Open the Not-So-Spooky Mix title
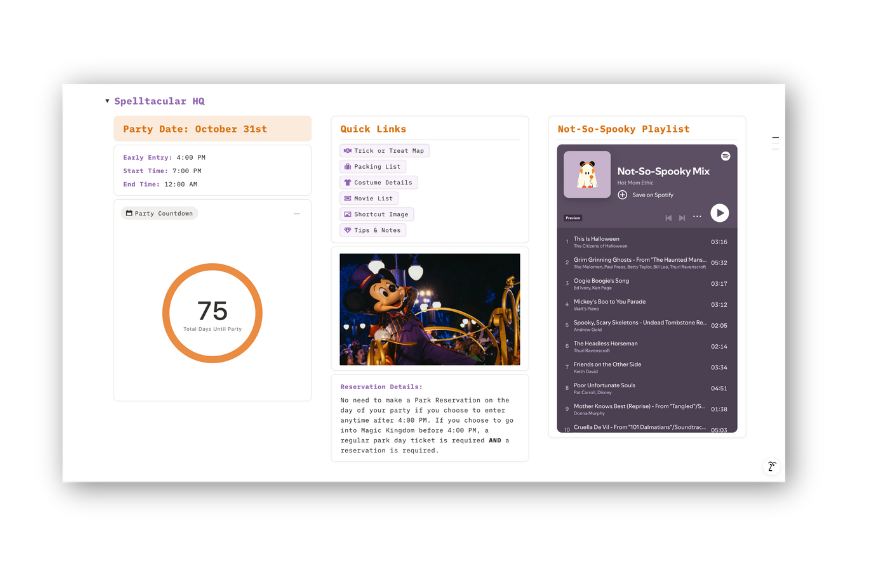Viewport: 879px width, 570px height. click(663, 172)
